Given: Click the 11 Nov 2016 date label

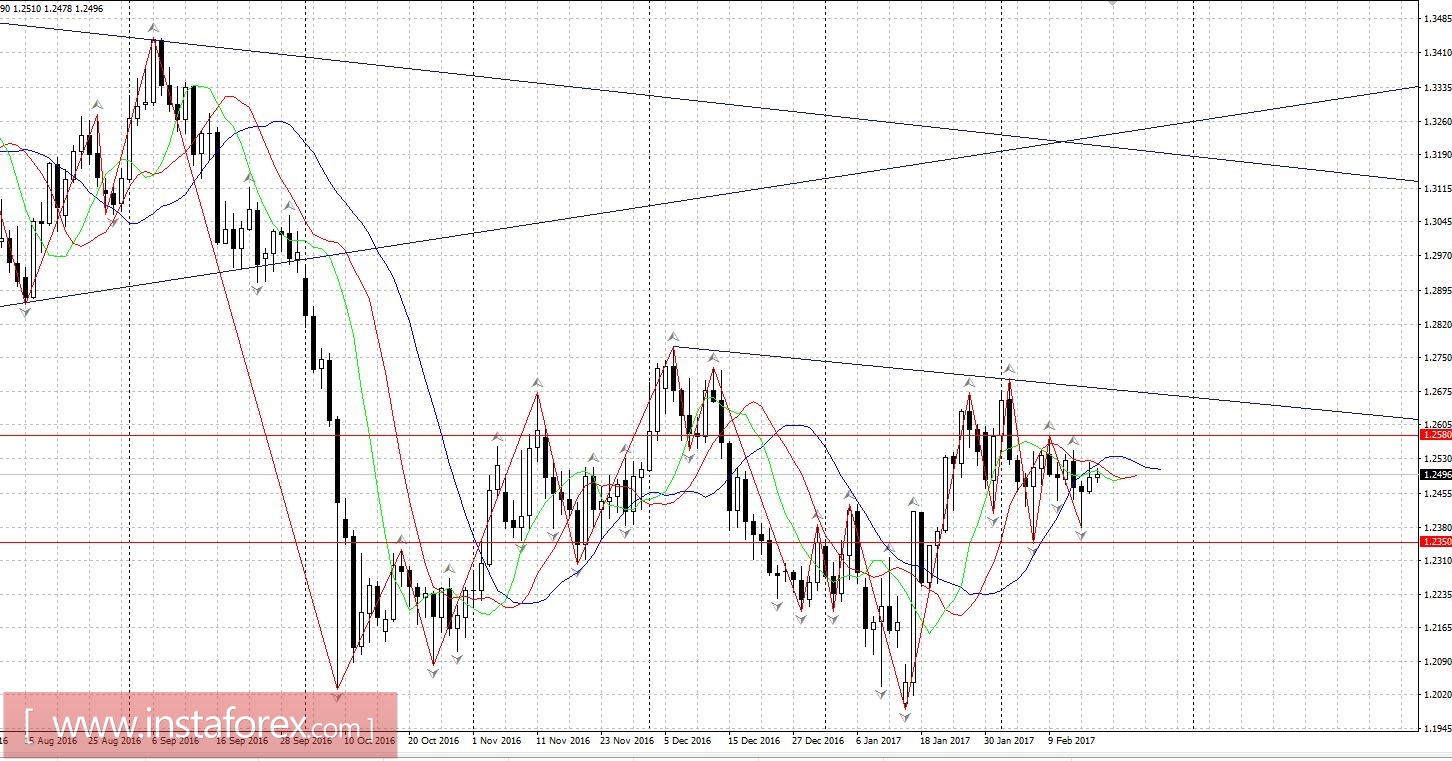Looking at the screenshot, I should point(563,742).
